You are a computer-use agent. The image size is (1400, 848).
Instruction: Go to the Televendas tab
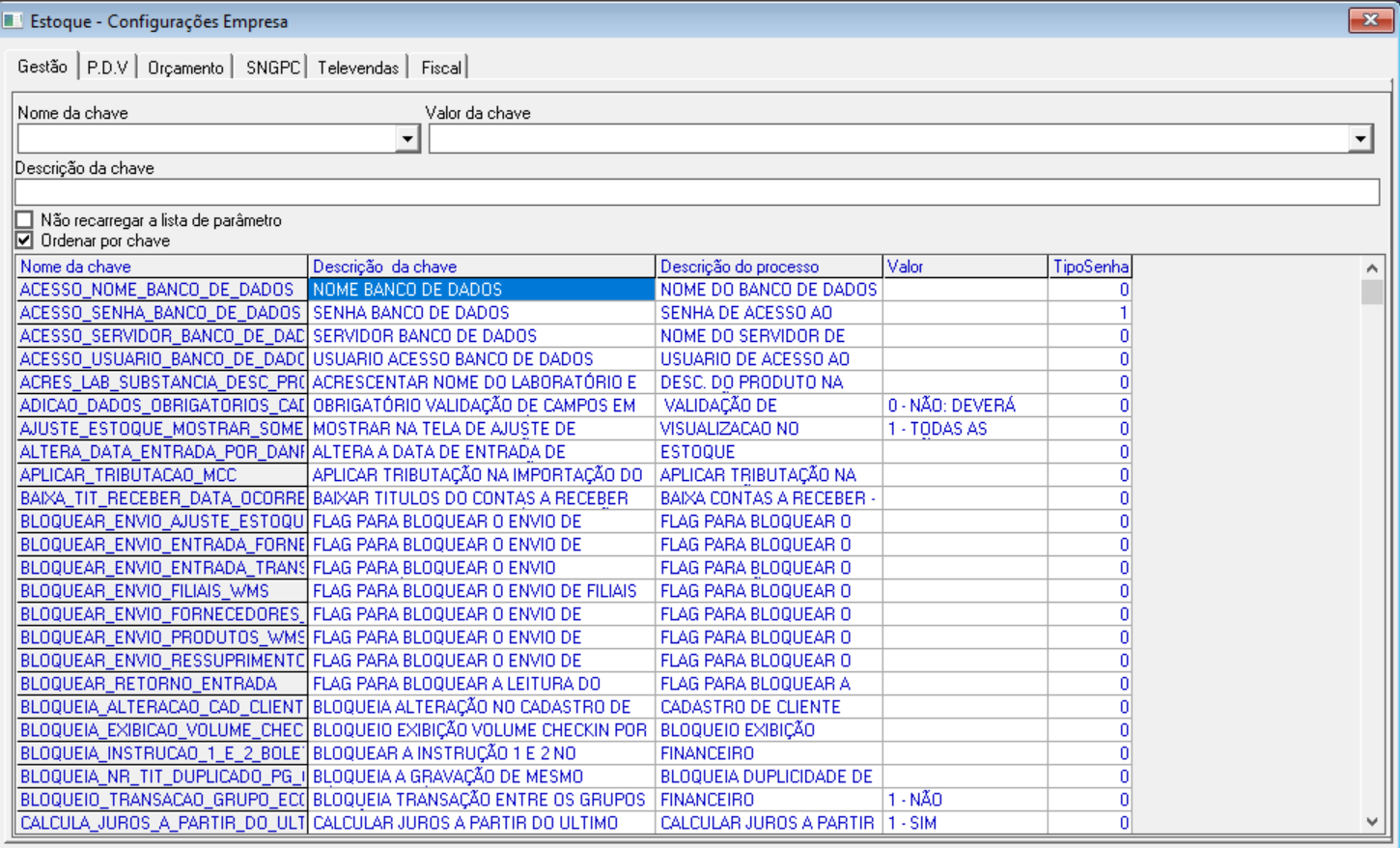tap(357, 68)
